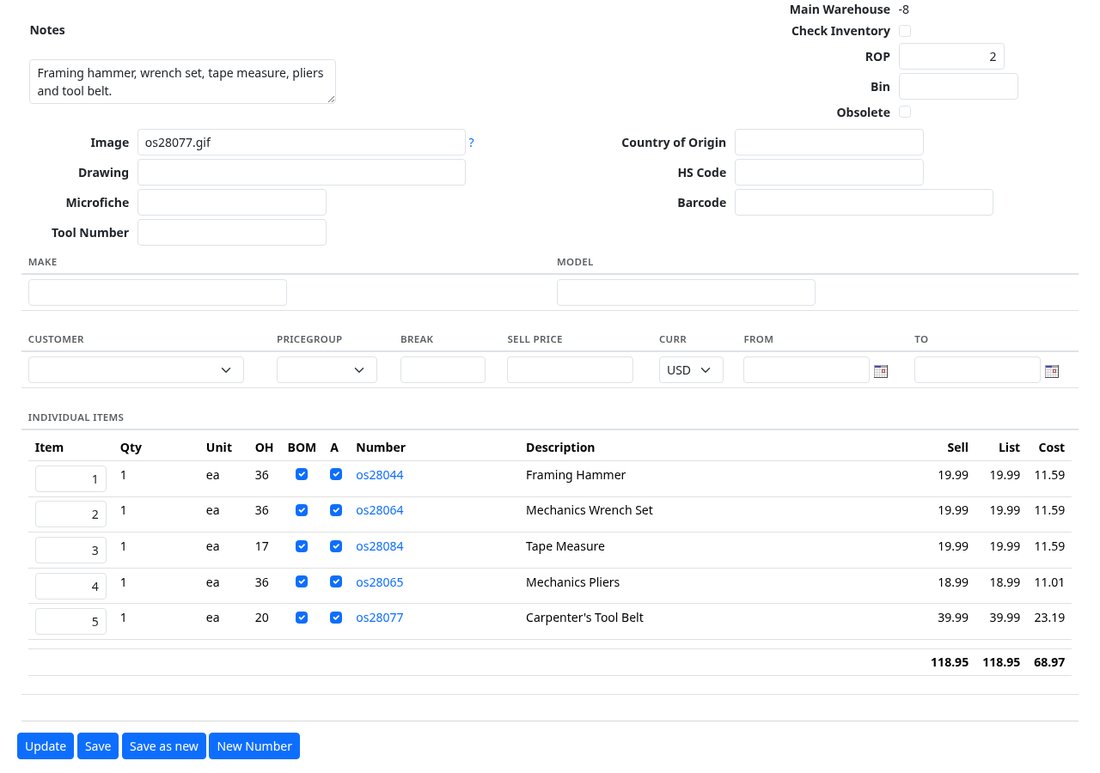Click the Notes text area

(182, 81)
